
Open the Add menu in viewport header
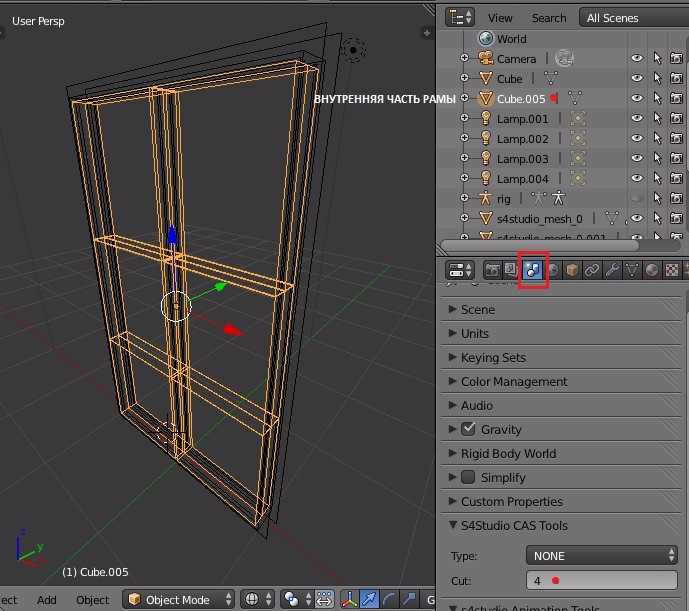pyautogui.click(x=47, y=600)
